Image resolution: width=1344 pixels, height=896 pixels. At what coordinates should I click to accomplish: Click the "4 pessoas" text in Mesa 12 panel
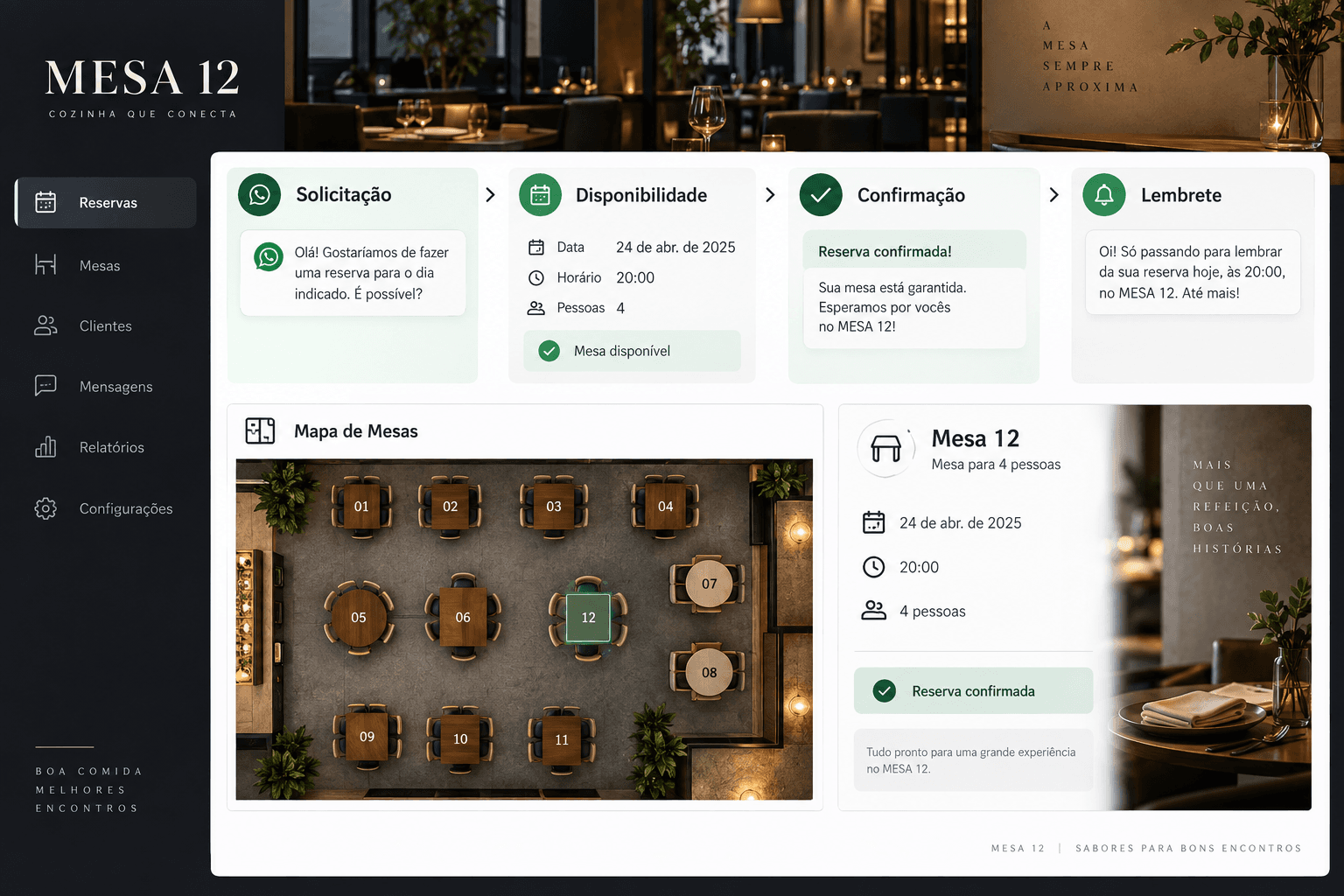(x=932, y=611)
